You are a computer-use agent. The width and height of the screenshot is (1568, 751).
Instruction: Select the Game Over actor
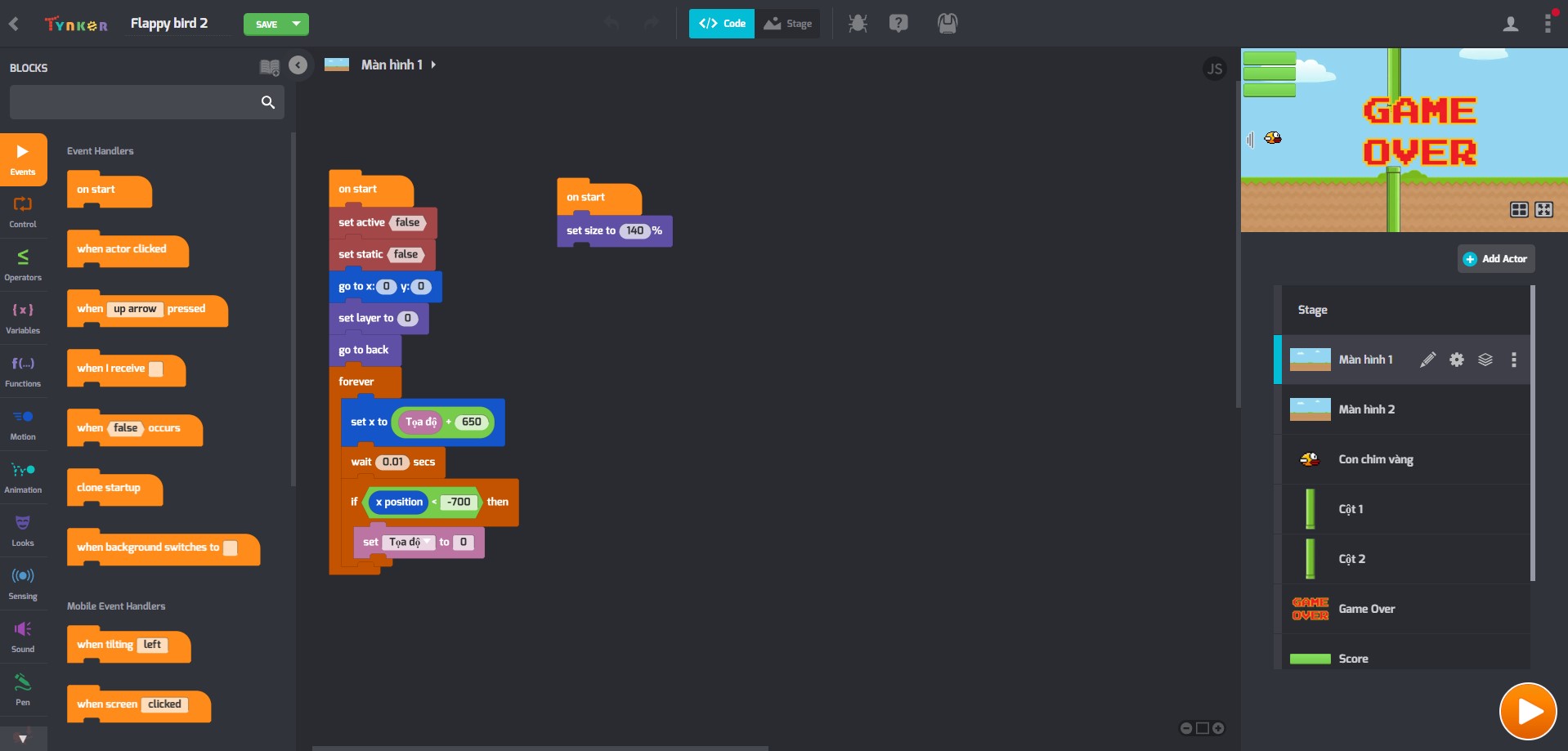pos(1405,609)
